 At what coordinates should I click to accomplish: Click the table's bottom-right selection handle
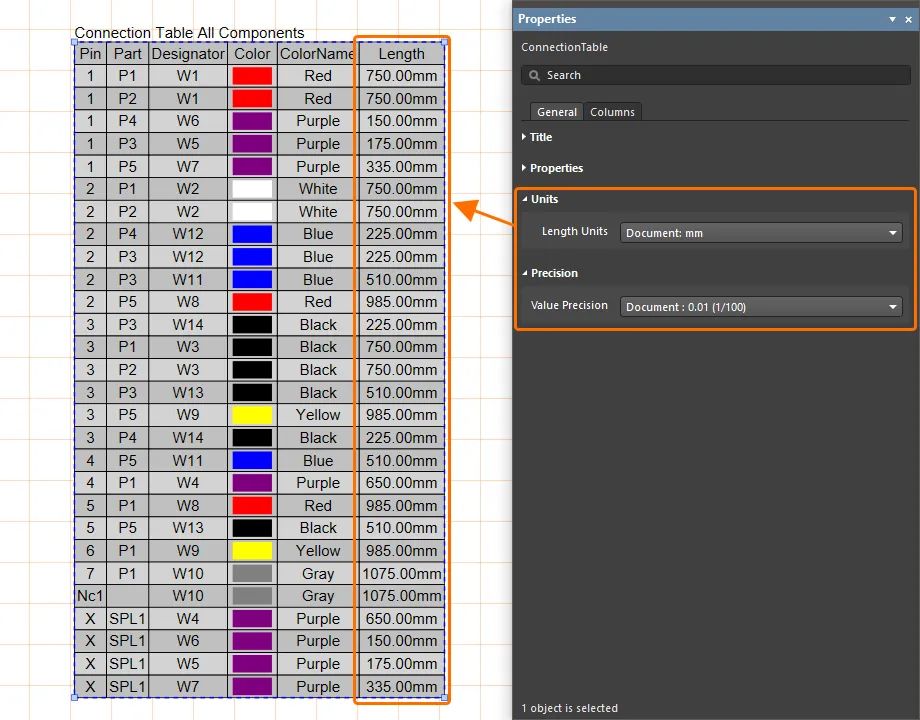[444, 697]
